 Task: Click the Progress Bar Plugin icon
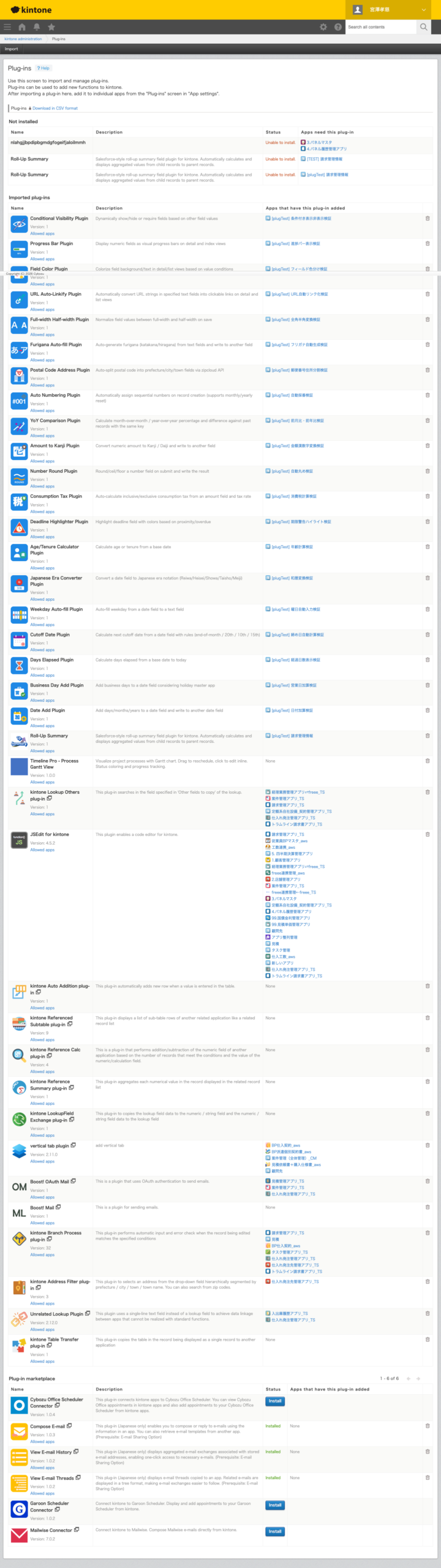pos(19,250)
